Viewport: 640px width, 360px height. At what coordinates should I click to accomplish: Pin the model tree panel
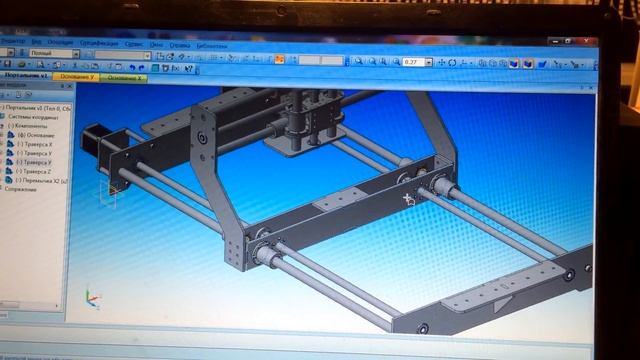tap(62, 86)
